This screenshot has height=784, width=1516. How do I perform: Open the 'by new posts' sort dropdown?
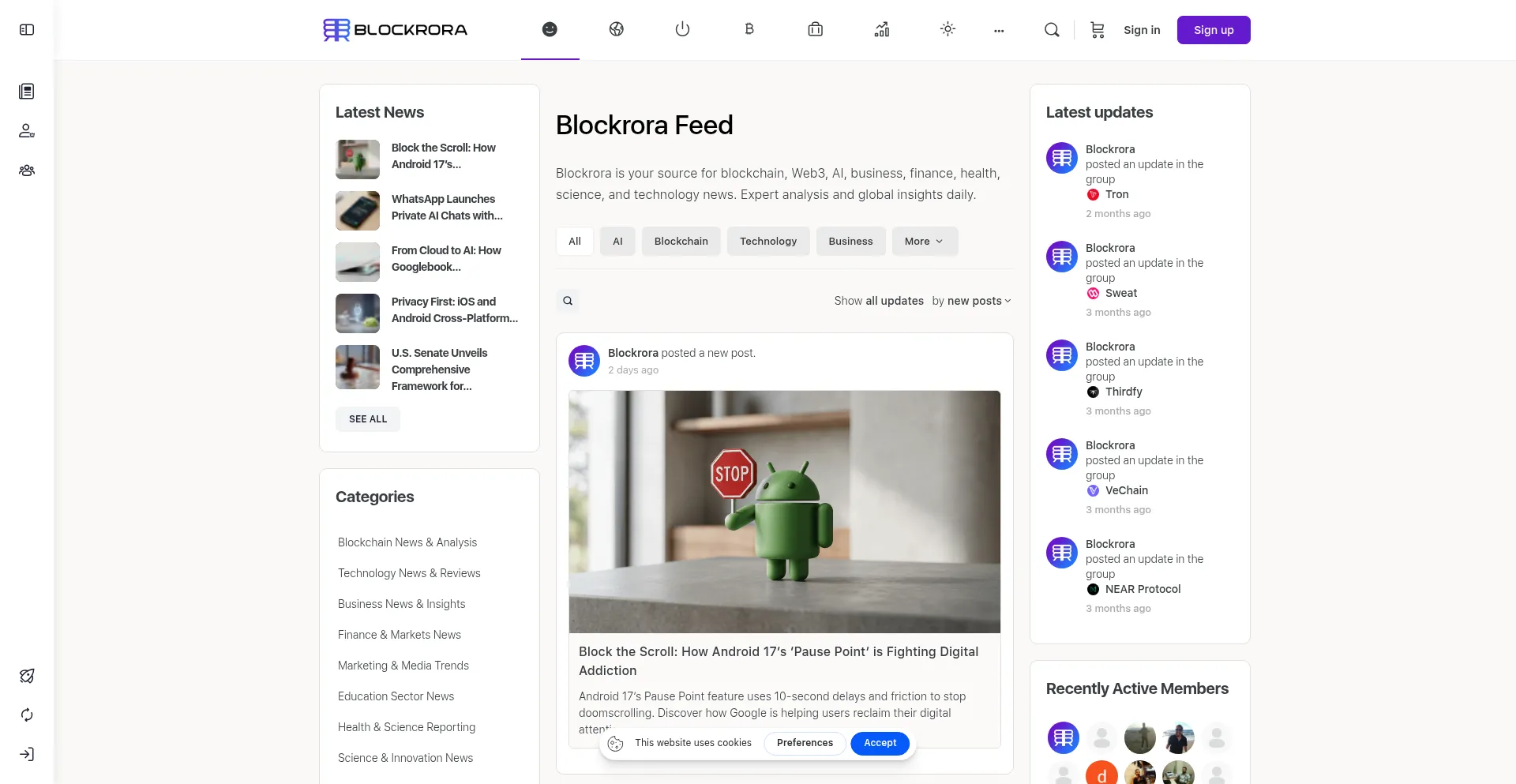971,301
